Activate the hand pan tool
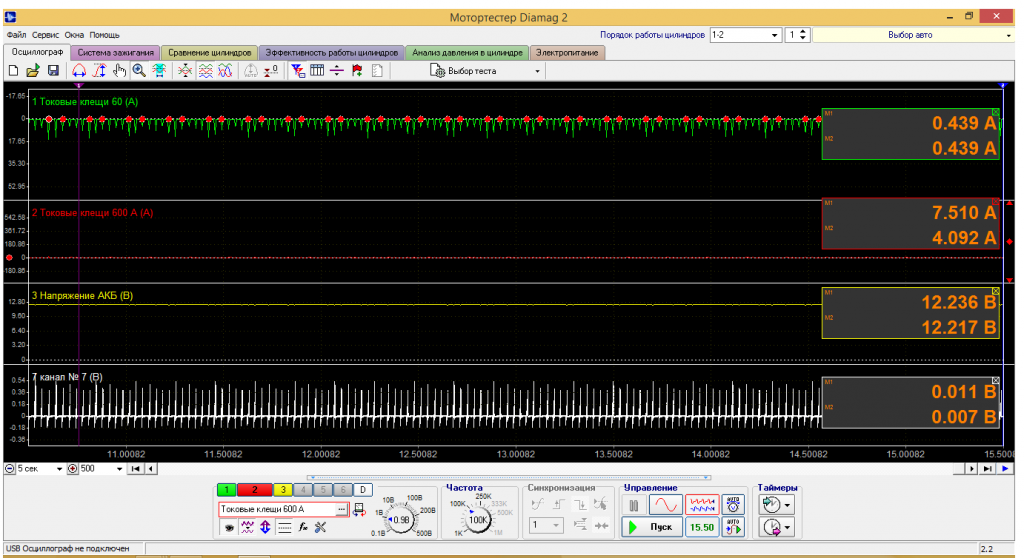1024x558 pixels. click(119, 71)
